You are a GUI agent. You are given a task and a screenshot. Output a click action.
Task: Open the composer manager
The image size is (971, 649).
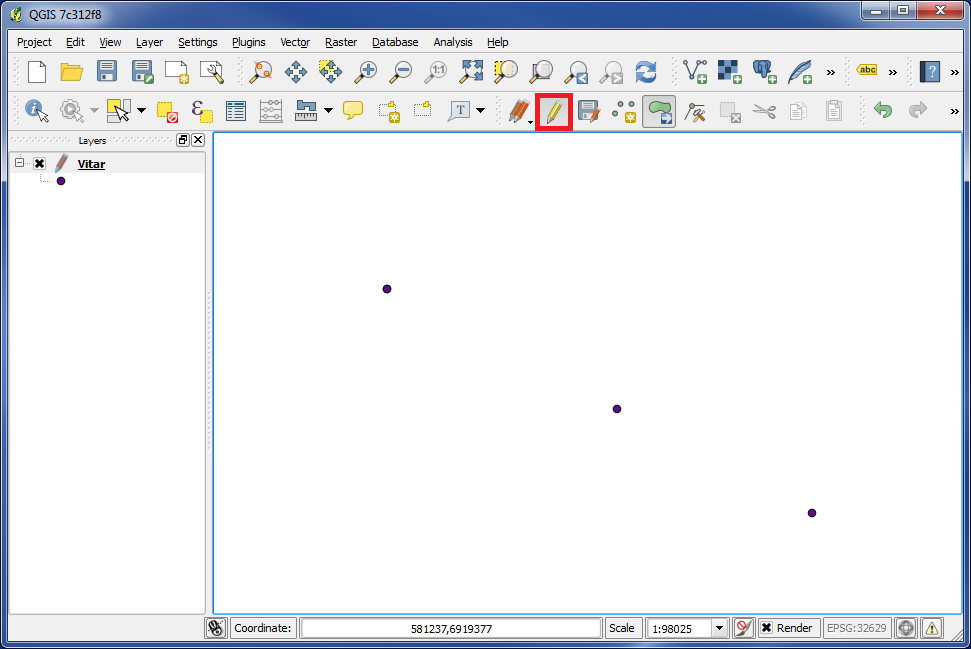click(x=212, y=72)
